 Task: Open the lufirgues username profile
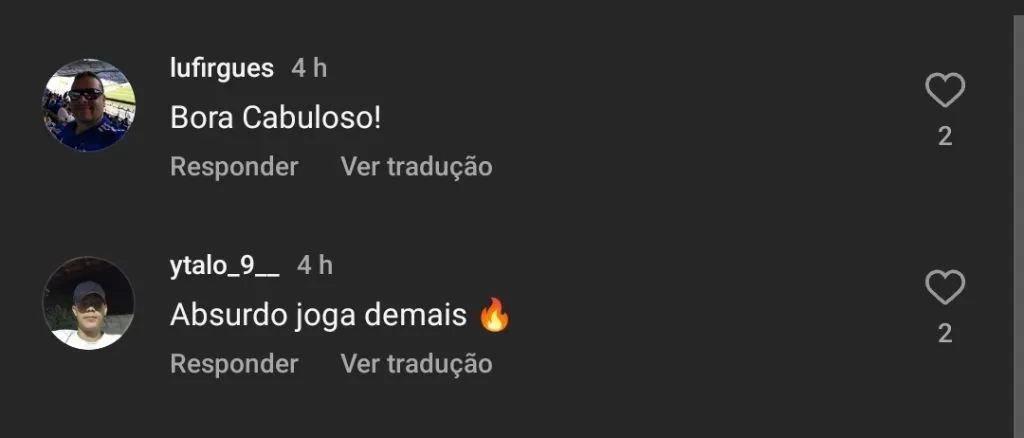[221, 68]
